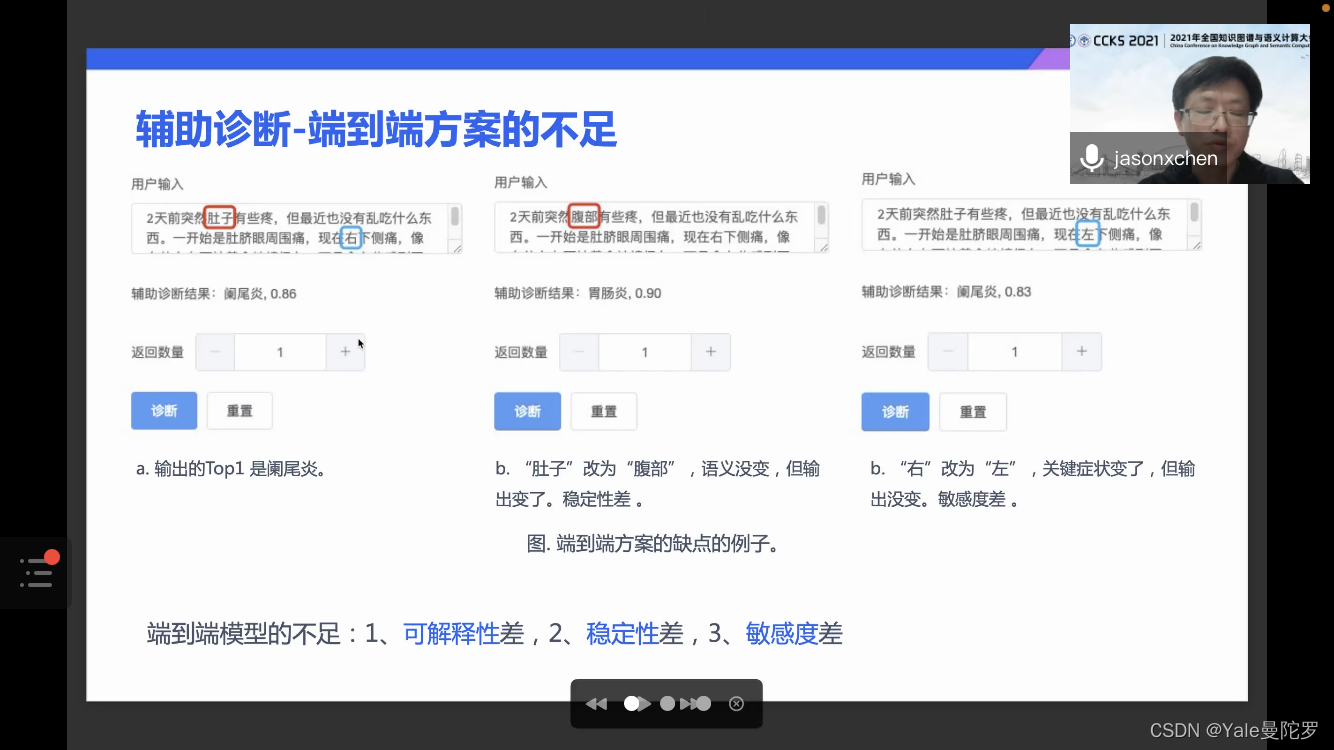The width and height of the screenshot is (1334, 750).
Task: Increase return count in the 阑尾炎, 0.86 panel
Action: click(345, 352)
